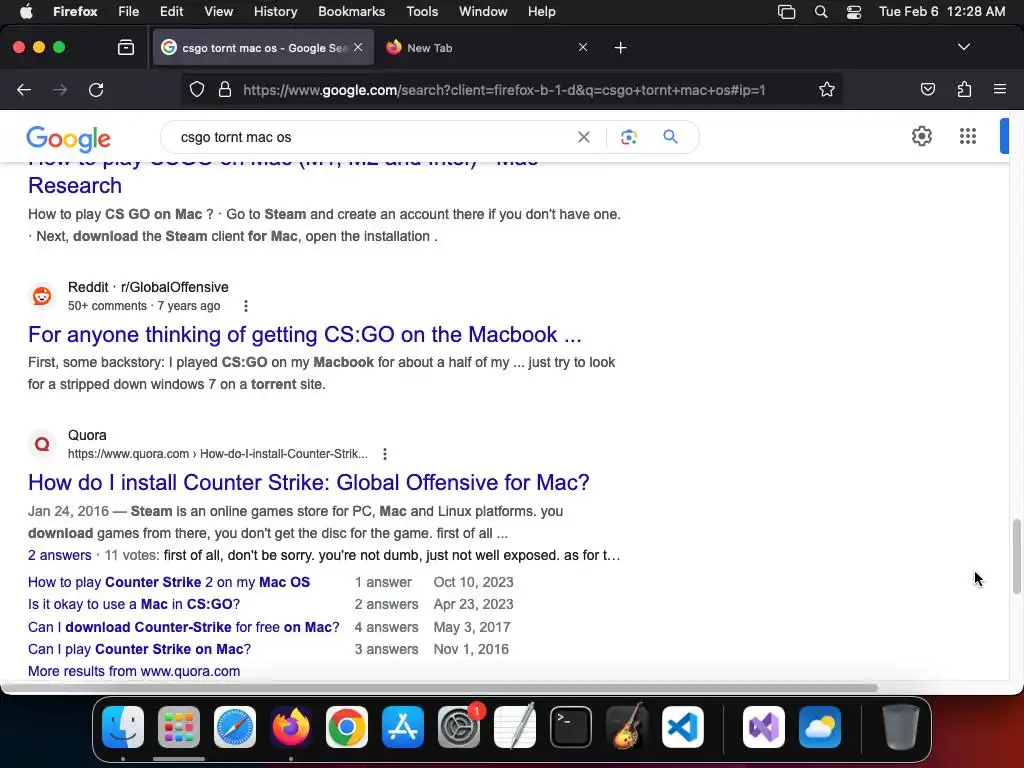The image size is (1024, 768).
Task: Open TextEdit from the Dock
Action: point(515,727)
